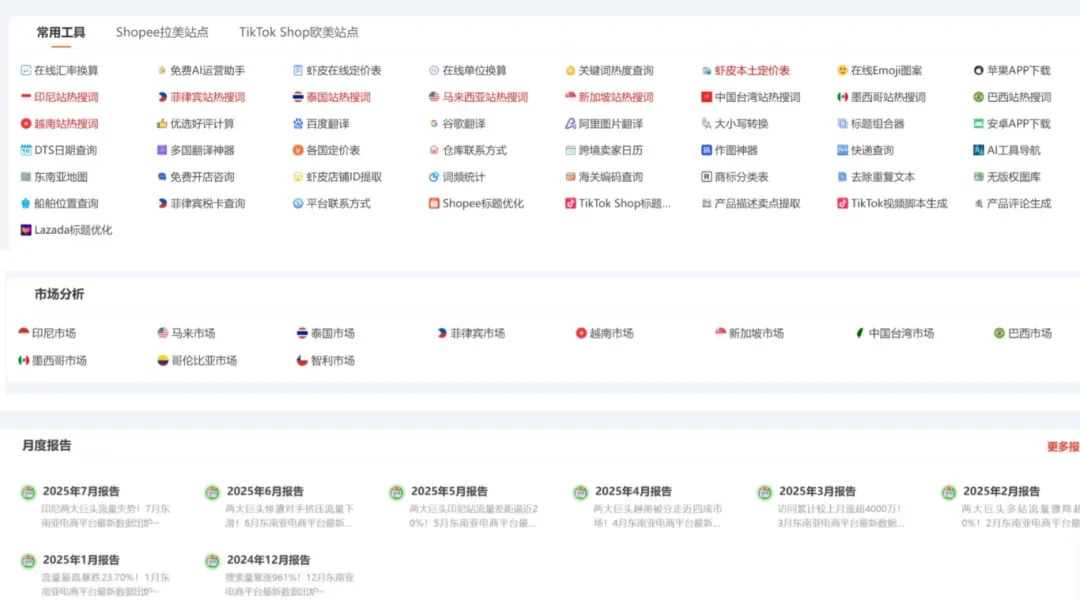Open 虾皮本土定价表 link
This screenshot has width=1080, height=600.
[x=752, y=70]
